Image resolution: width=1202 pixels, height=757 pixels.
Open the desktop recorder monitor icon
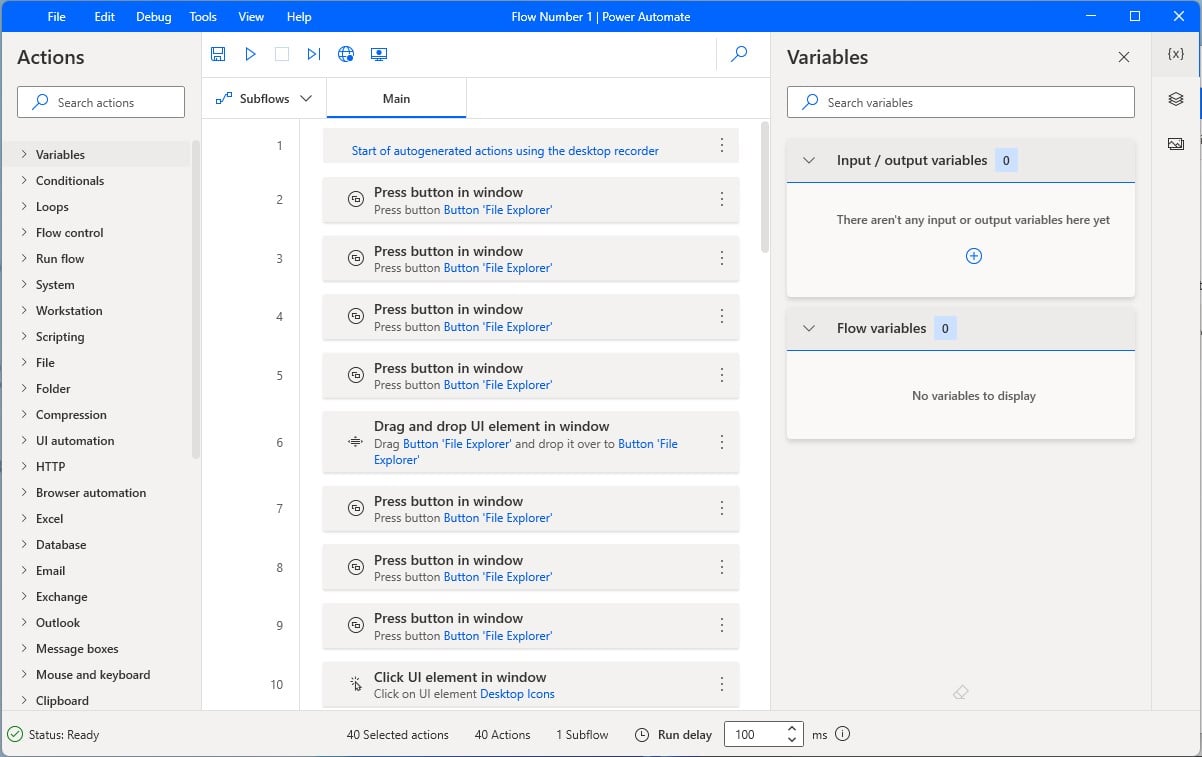379,54
